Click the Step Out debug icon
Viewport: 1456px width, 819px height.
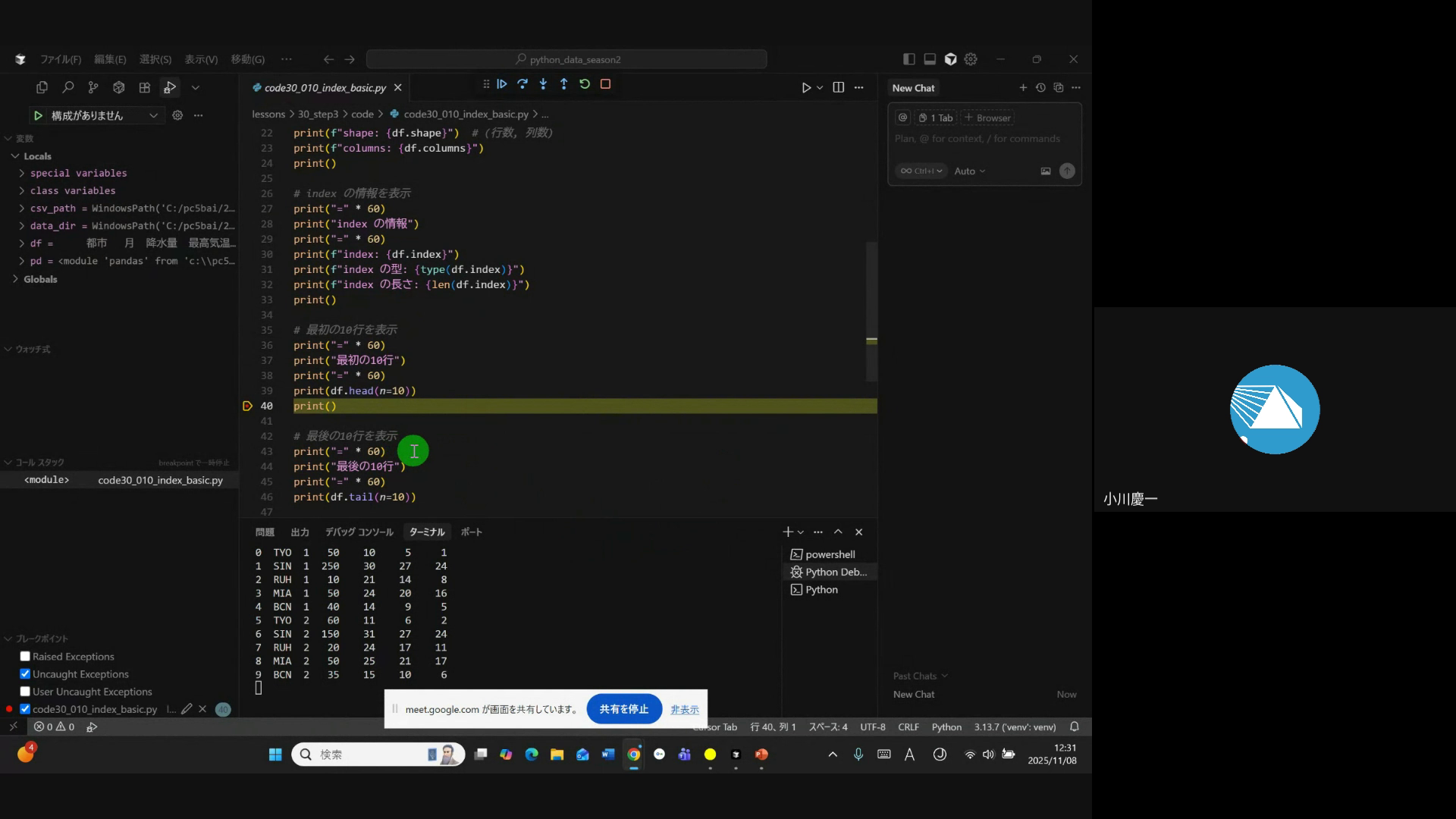(563, 84)
